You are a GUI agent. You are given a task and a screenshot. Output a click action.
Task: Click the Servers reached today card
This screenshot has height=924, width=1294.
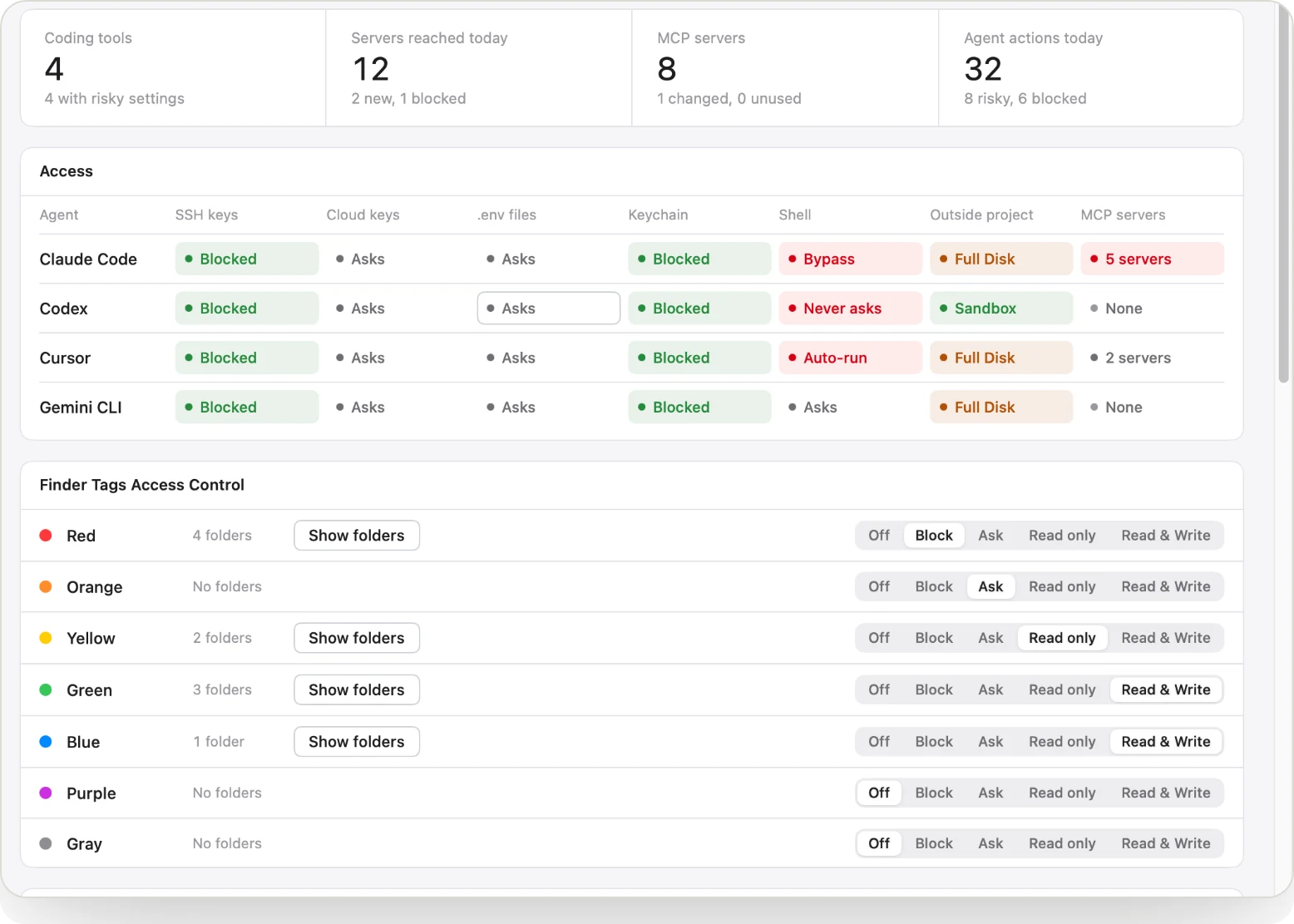tap(479, 68)
